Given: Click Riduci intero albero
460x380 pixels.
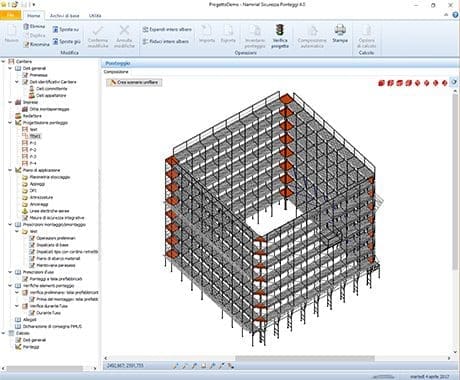Looking at the screenshot, I should (166, 42).
